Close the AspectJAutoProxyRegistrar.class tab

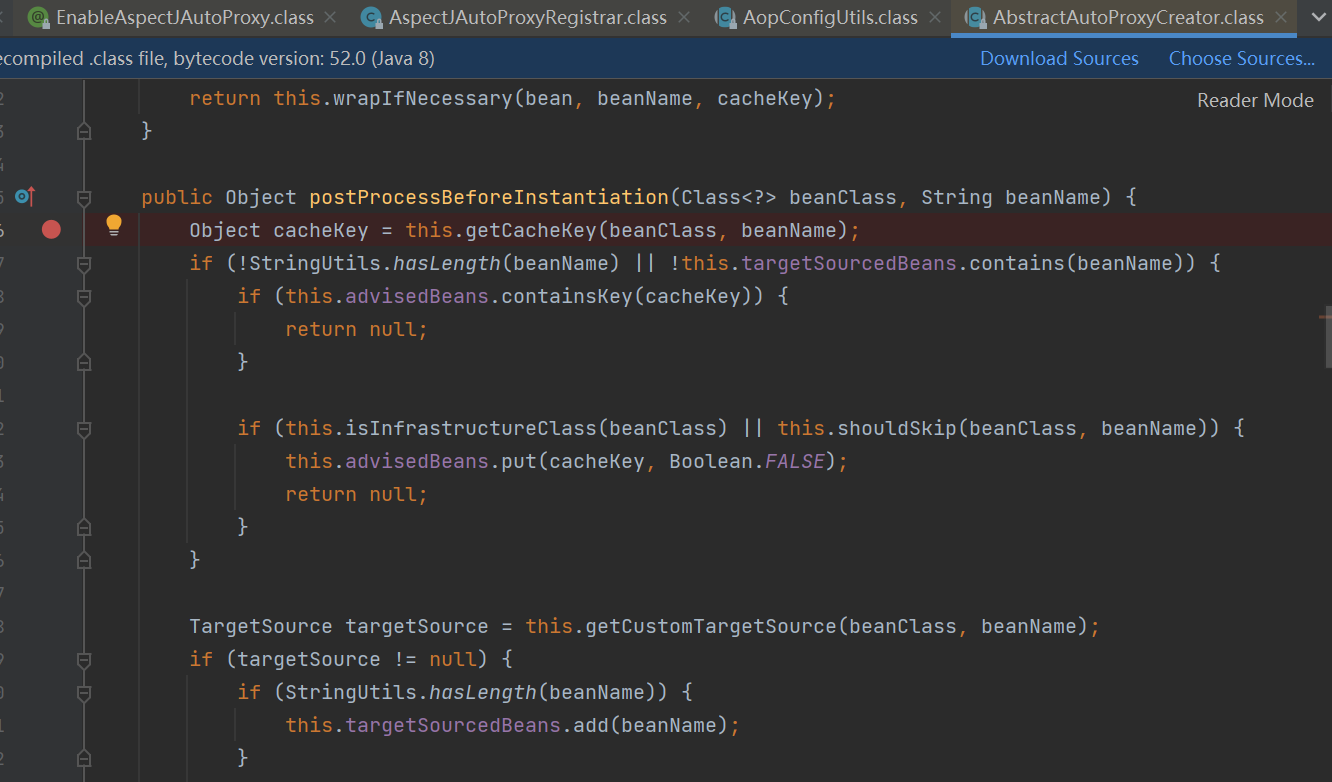coord(684,17)
